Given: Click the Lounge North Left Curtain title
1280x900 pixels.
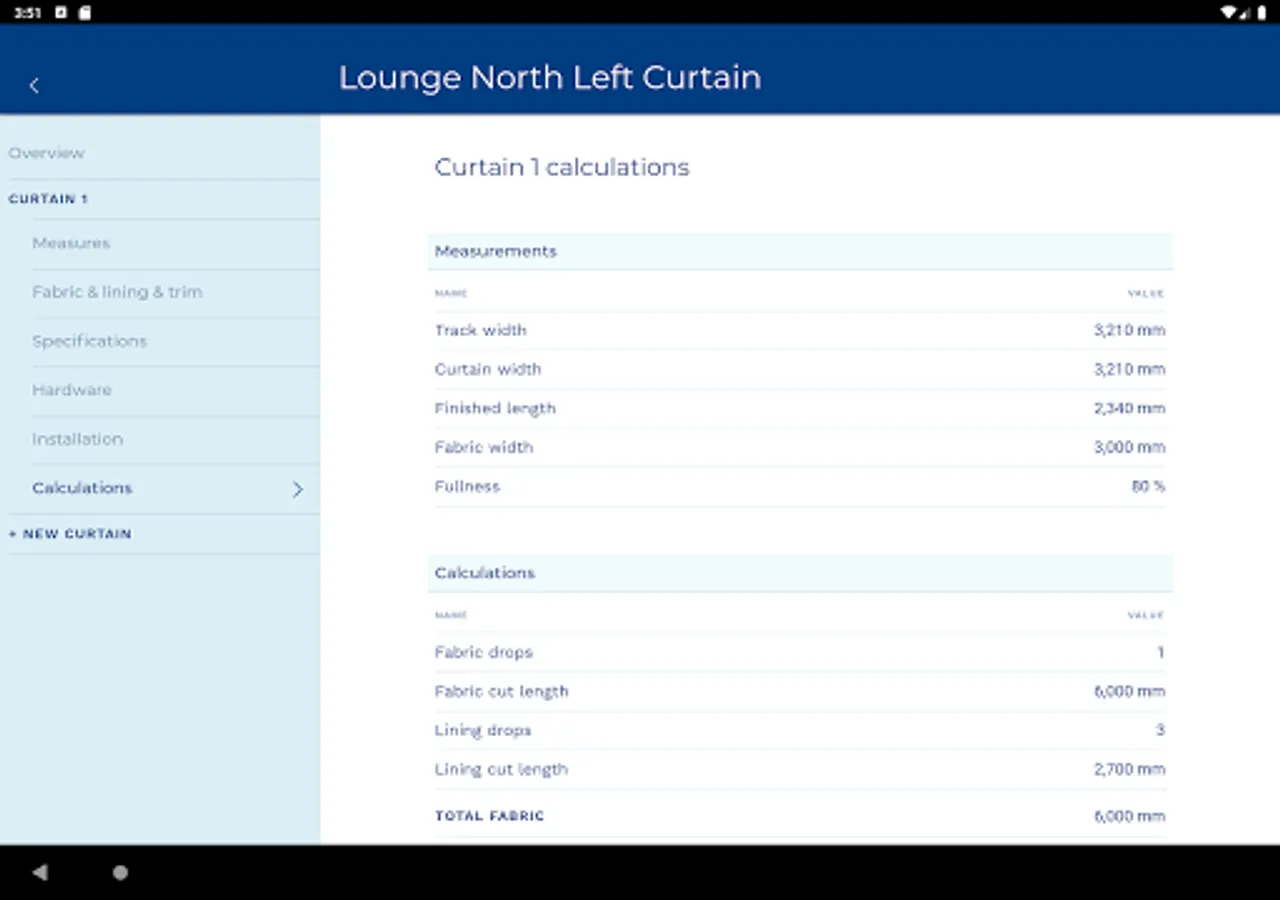Looking at the screenshot, I should click(550, 78).
